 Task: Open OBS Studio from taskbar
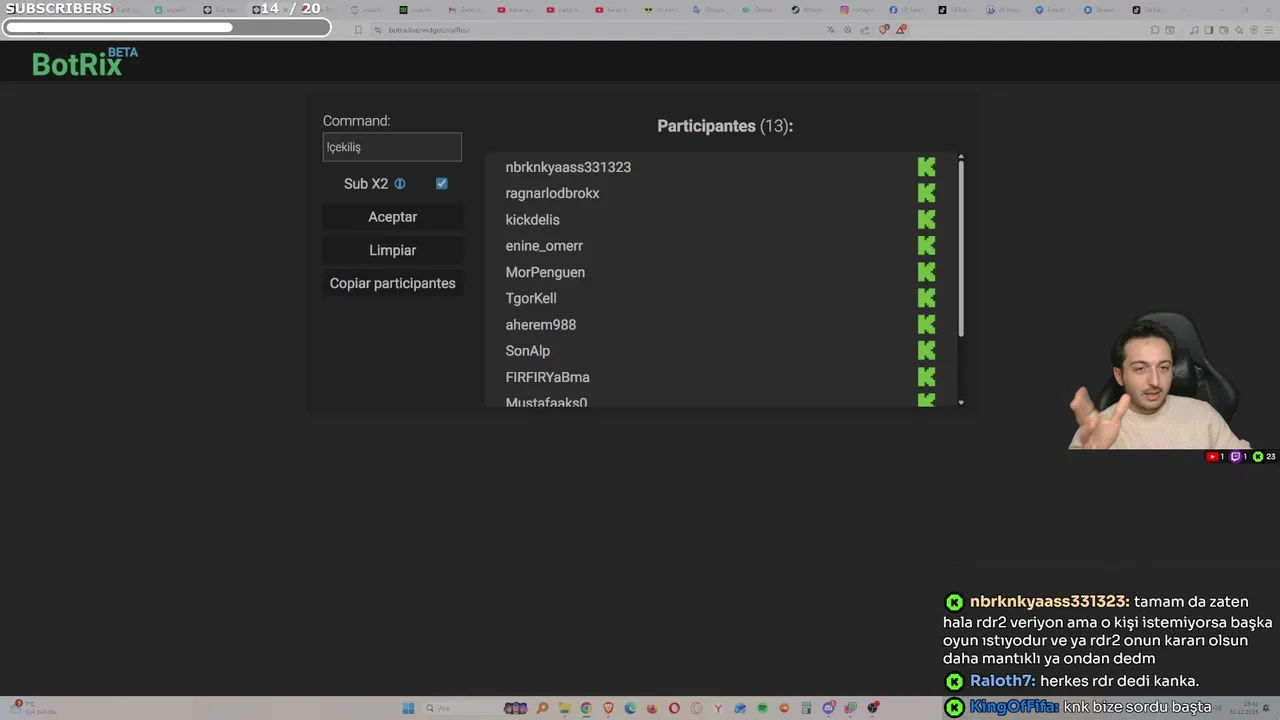tap(873, 708)
